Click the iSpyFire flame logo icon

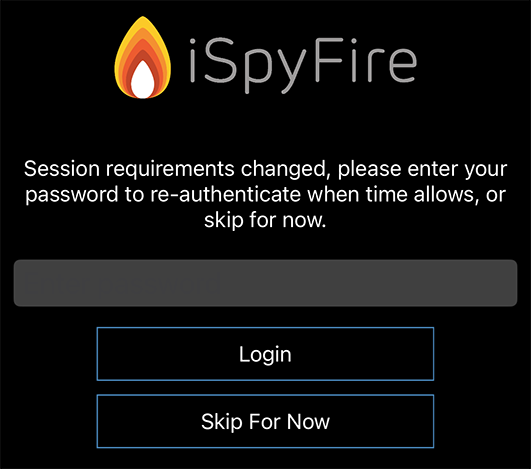(x=143, y=58)
